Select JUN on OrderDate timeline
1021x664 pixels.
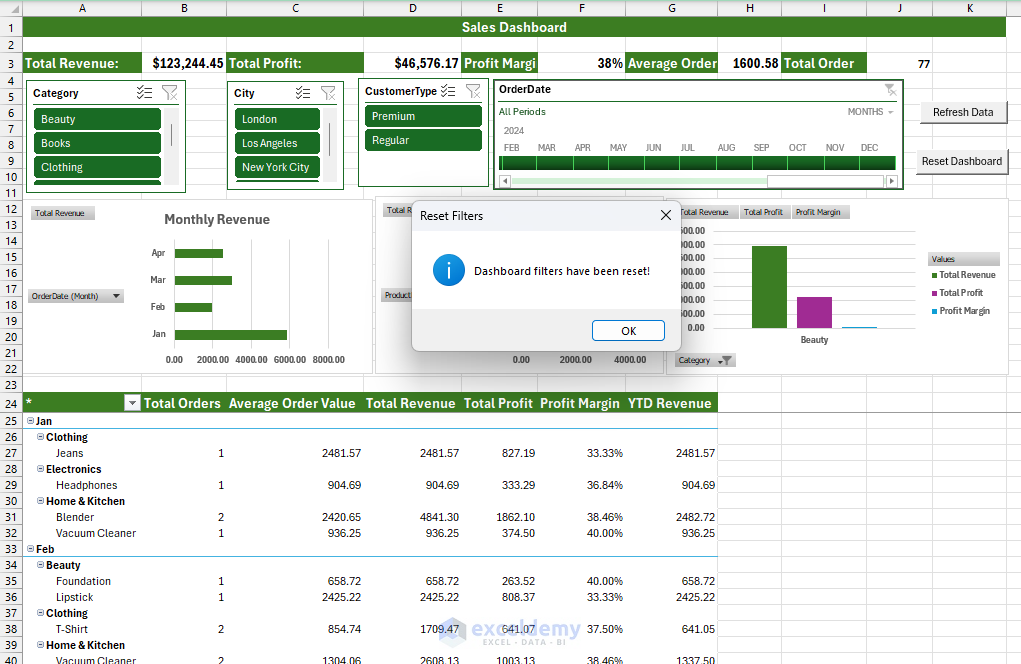tap(662, 163)
